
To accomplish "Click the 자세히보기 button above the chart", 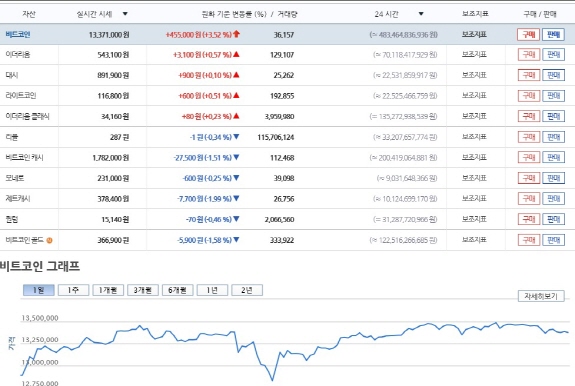I will tap(541, 296).
